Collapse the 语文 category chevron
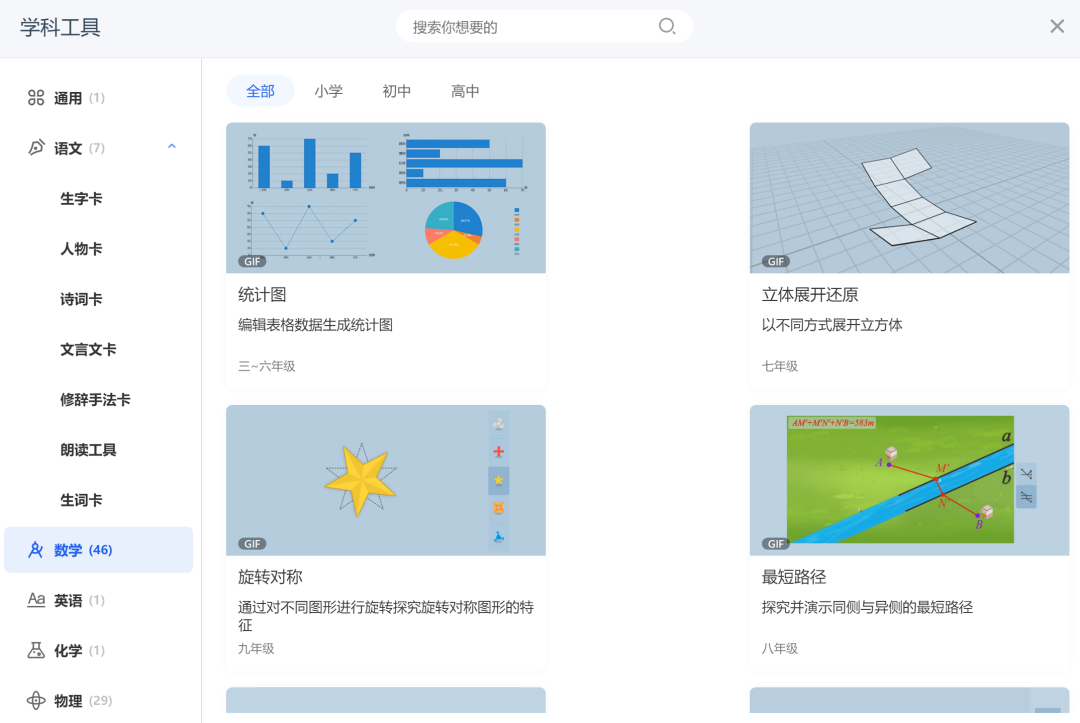 click(171, 146)
